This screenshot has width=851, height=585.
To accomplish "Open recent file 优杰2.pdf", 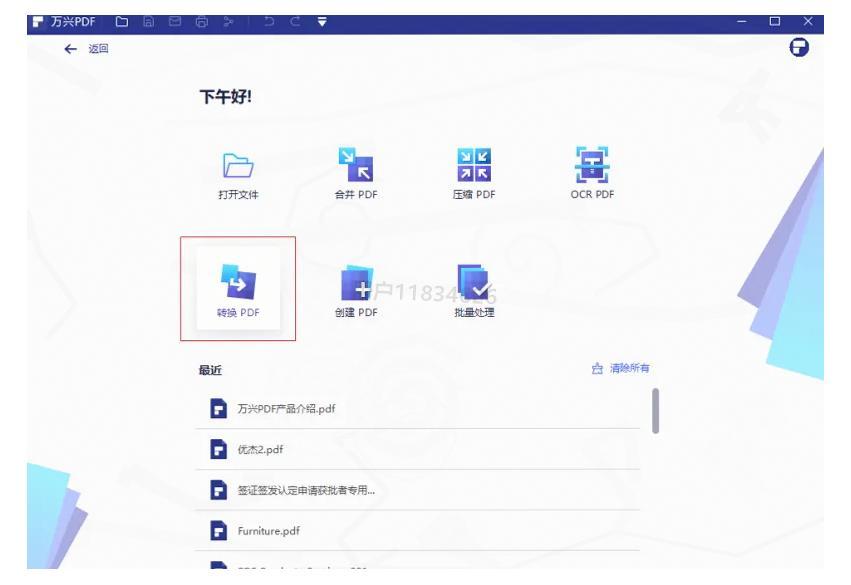I will click(x=417, y=449).
